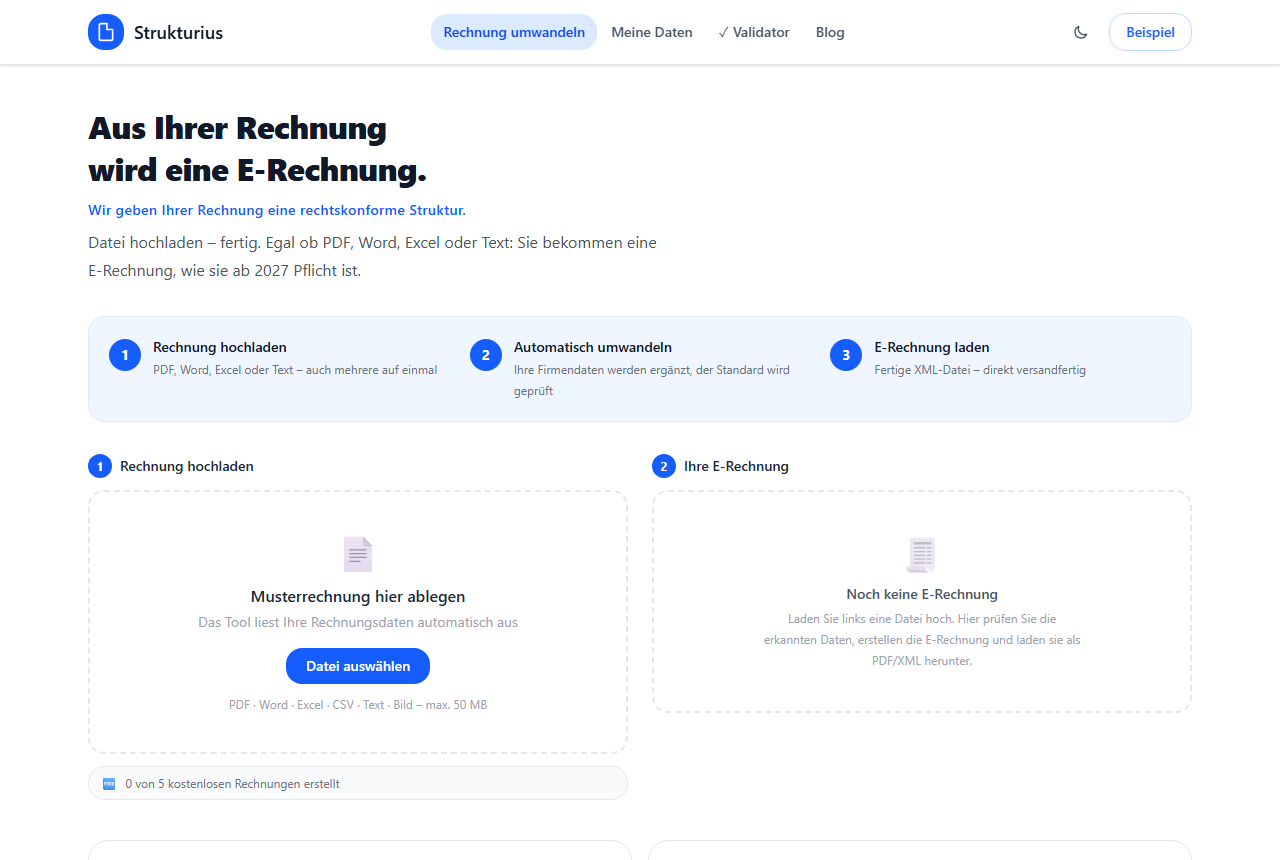
Task: Click the main headline "Aus Ihrer Rechnung"
Action: 237,128
